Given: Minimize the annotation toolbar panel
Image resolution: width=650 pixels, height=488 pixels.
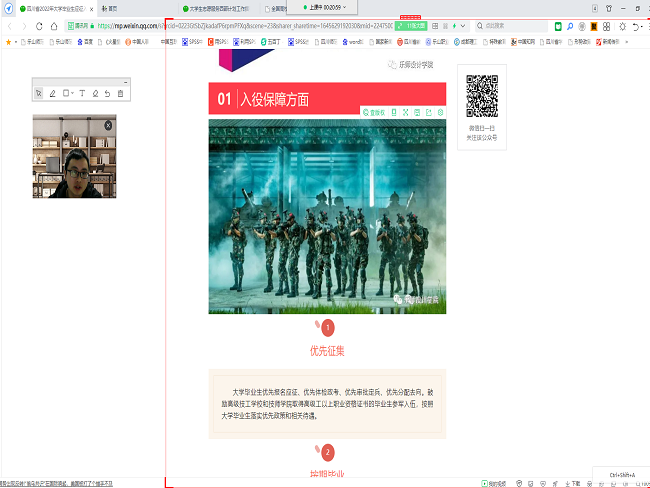Looking at the screenshot, I should pos(125,82).
